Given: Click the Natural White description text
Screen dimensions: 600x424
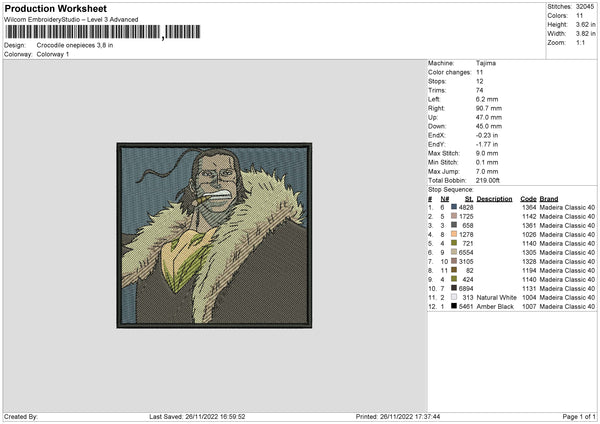Looking at the screenshot, I should pyautogui.click(x=497, y=297).
